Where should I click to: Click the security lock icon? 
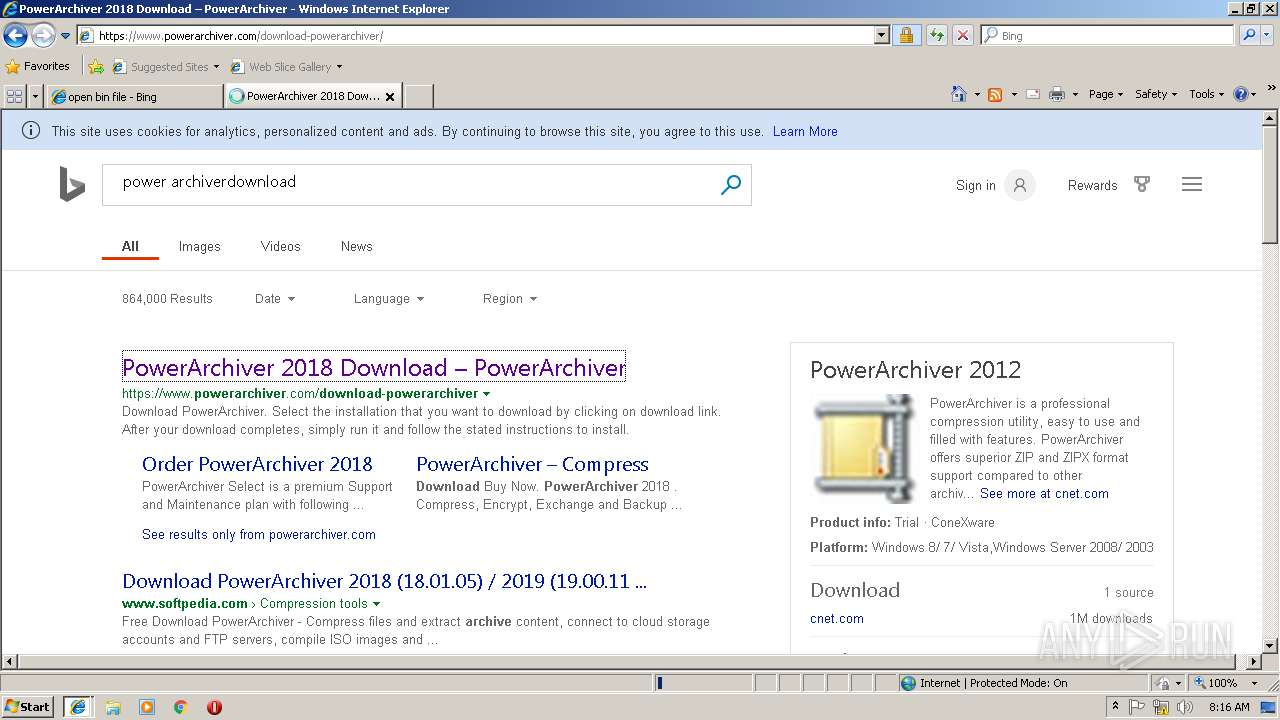(906, 36)
